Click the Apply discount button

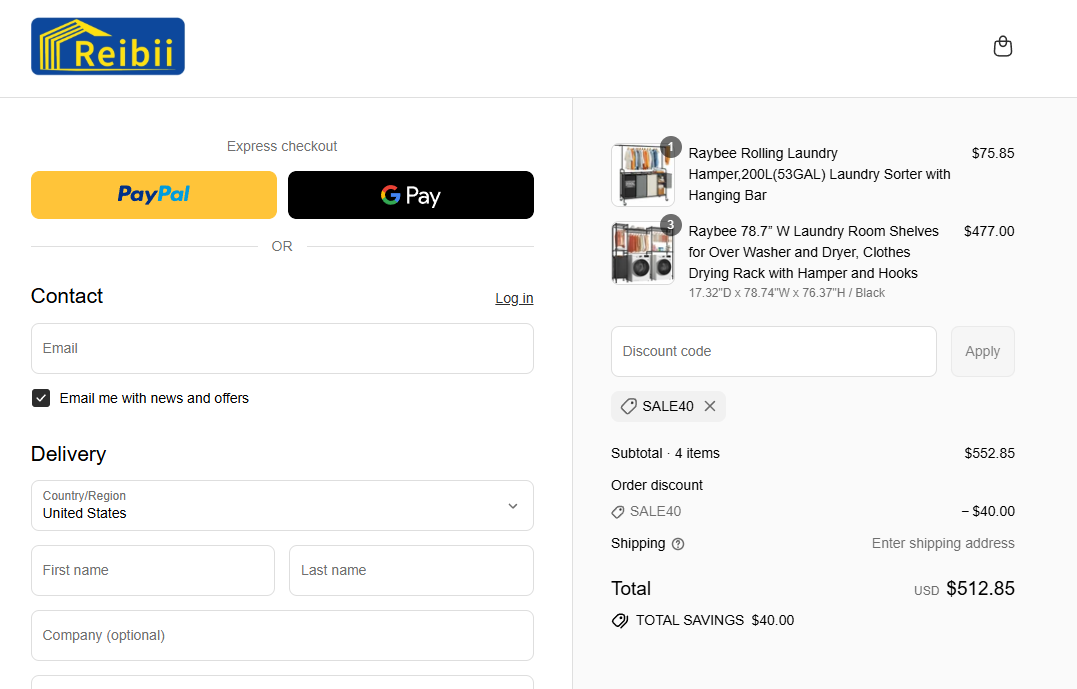pyautogui.click(x=982, y=351)
